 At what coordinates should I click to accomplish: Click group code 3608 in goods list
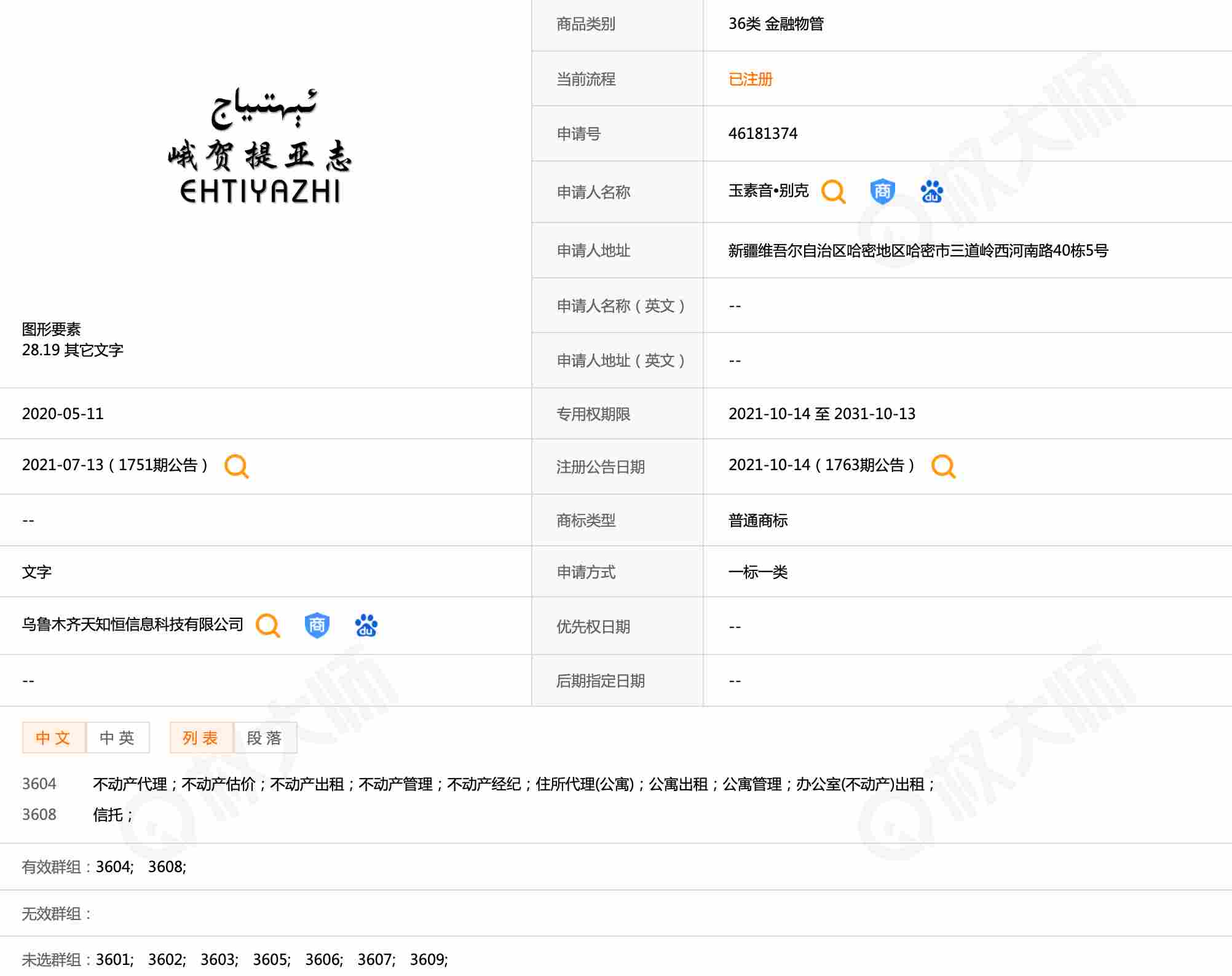39,815
